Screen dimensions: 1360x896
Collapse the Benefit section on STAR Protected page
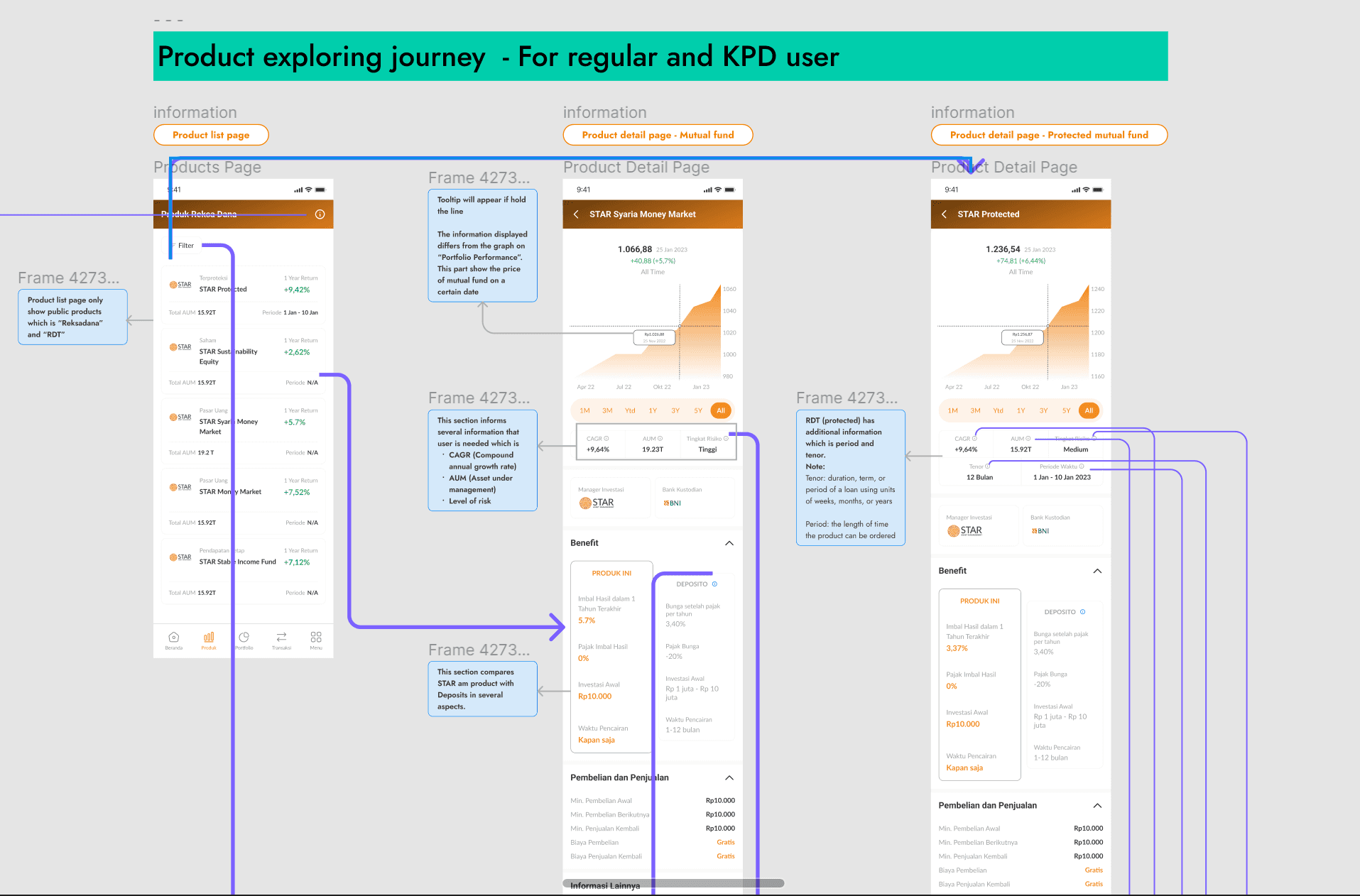(x=1097, y=571)
